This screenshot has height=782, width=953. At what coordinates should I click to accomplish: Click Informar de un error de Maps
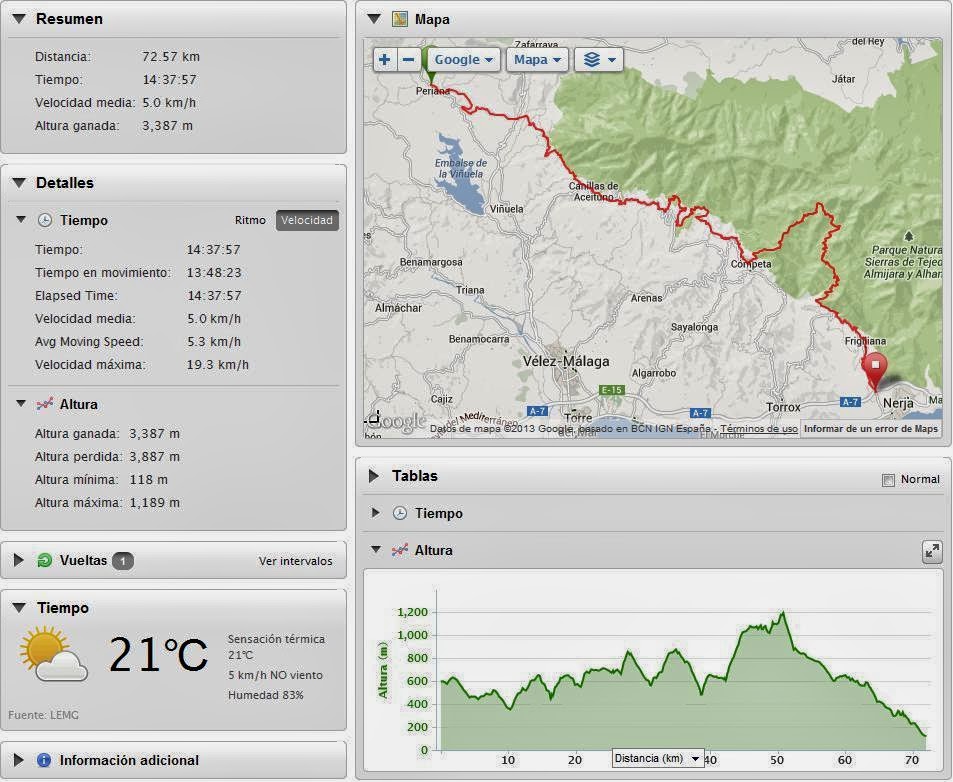871,429
